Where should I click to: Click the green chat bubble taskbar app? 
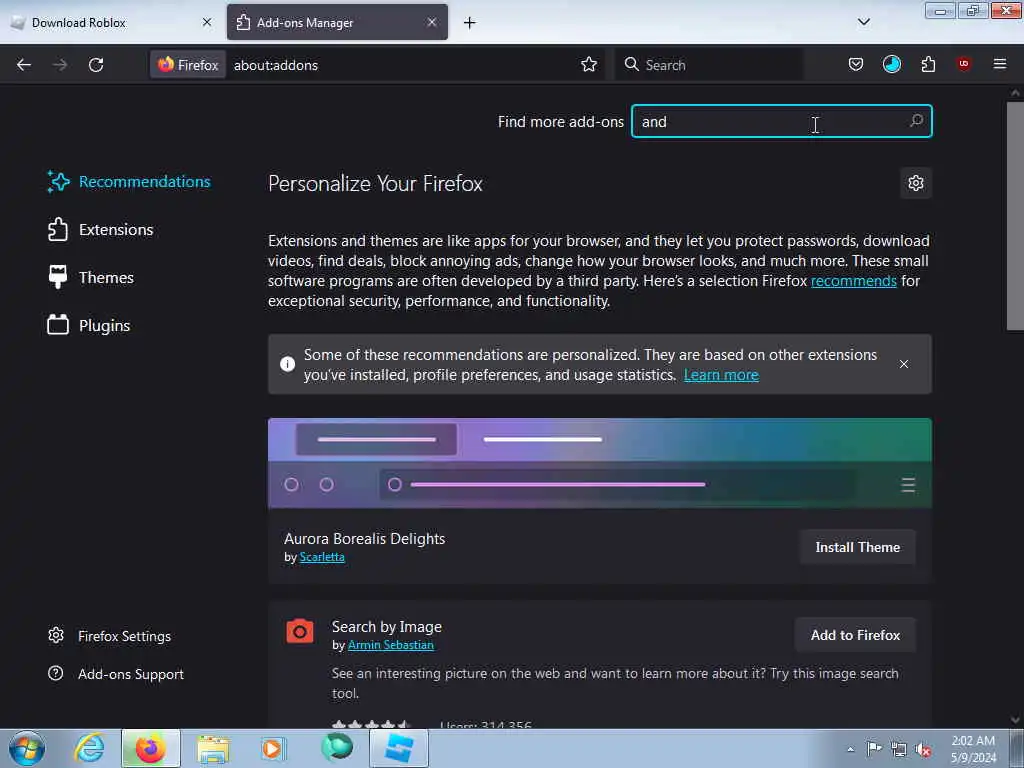[337, 748]
